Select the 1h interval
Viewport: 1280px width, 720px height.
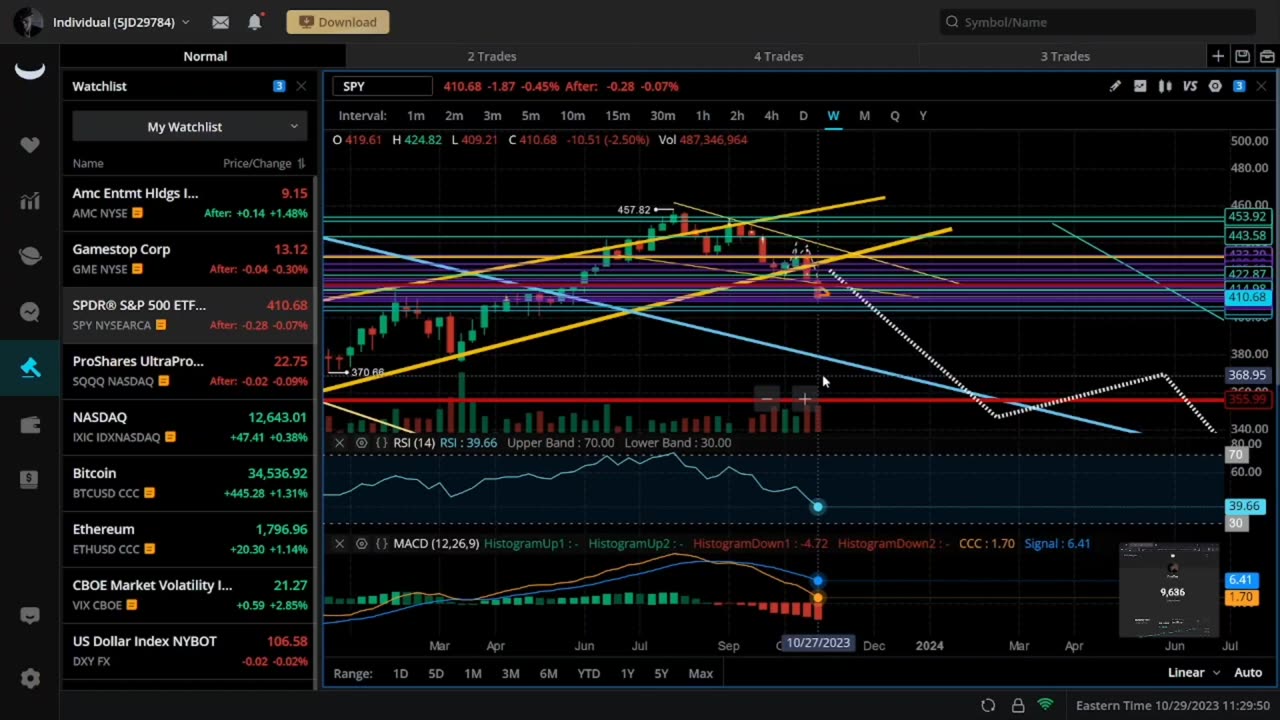(x=703, y=116)
